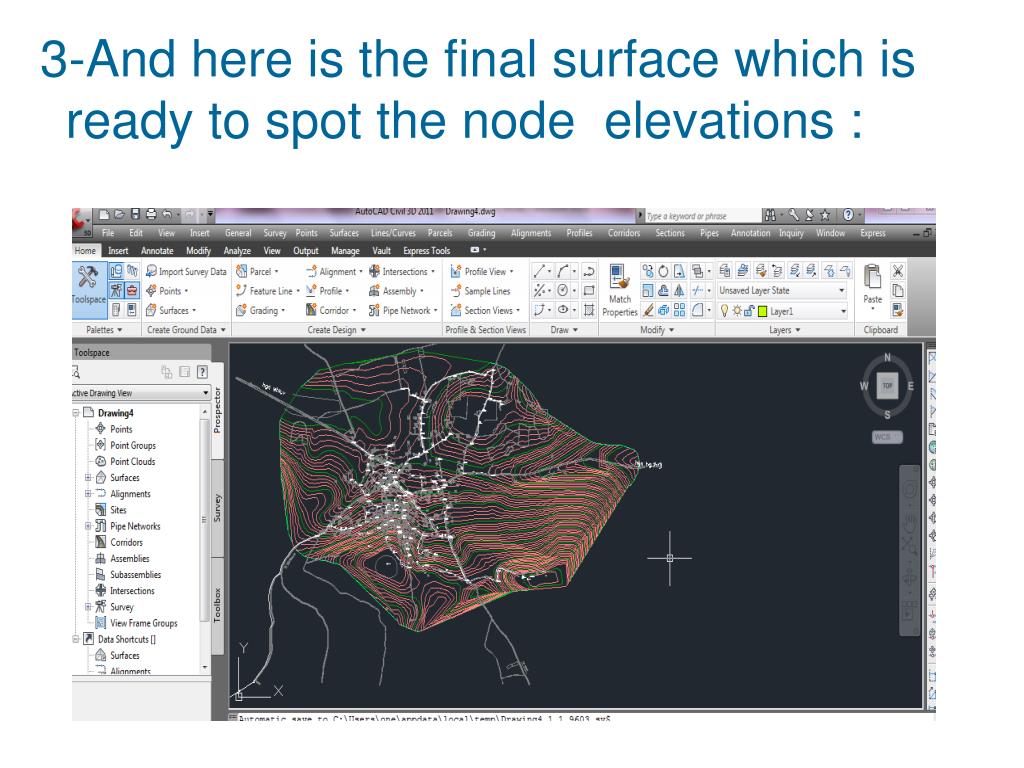The height and width of the screenshot is (768, 1024).
Task: Open the Toolbox vertical tab
Action: pyautogui.click(x=217, y=605)
